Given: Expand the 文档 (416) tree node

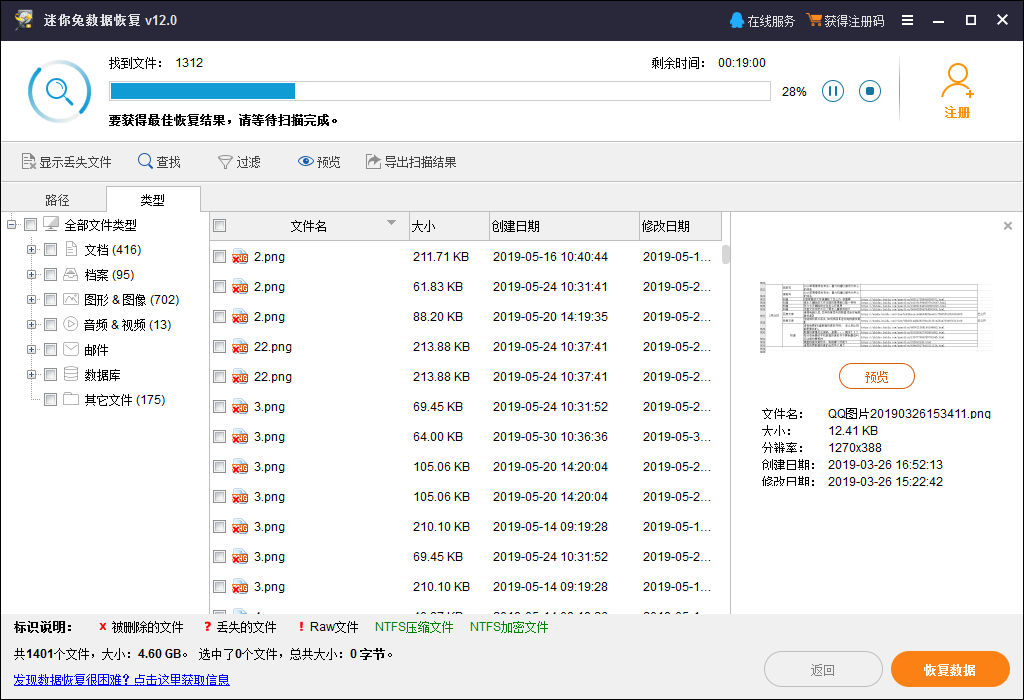Looking at the screenshot, I should pyautogui.click(x=31, y=249).
